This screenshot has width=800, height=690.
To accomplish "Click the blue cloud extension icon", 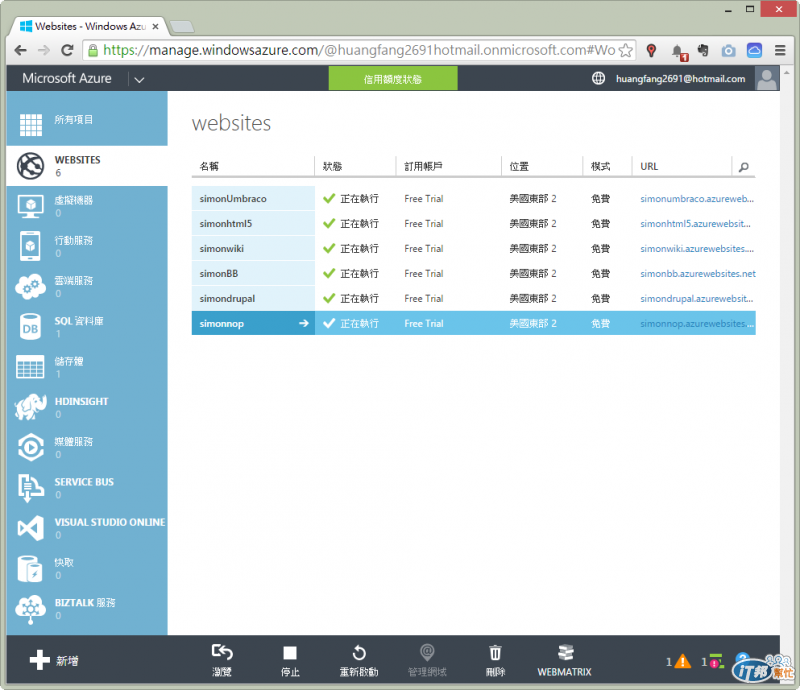I will tap(754, 50).
